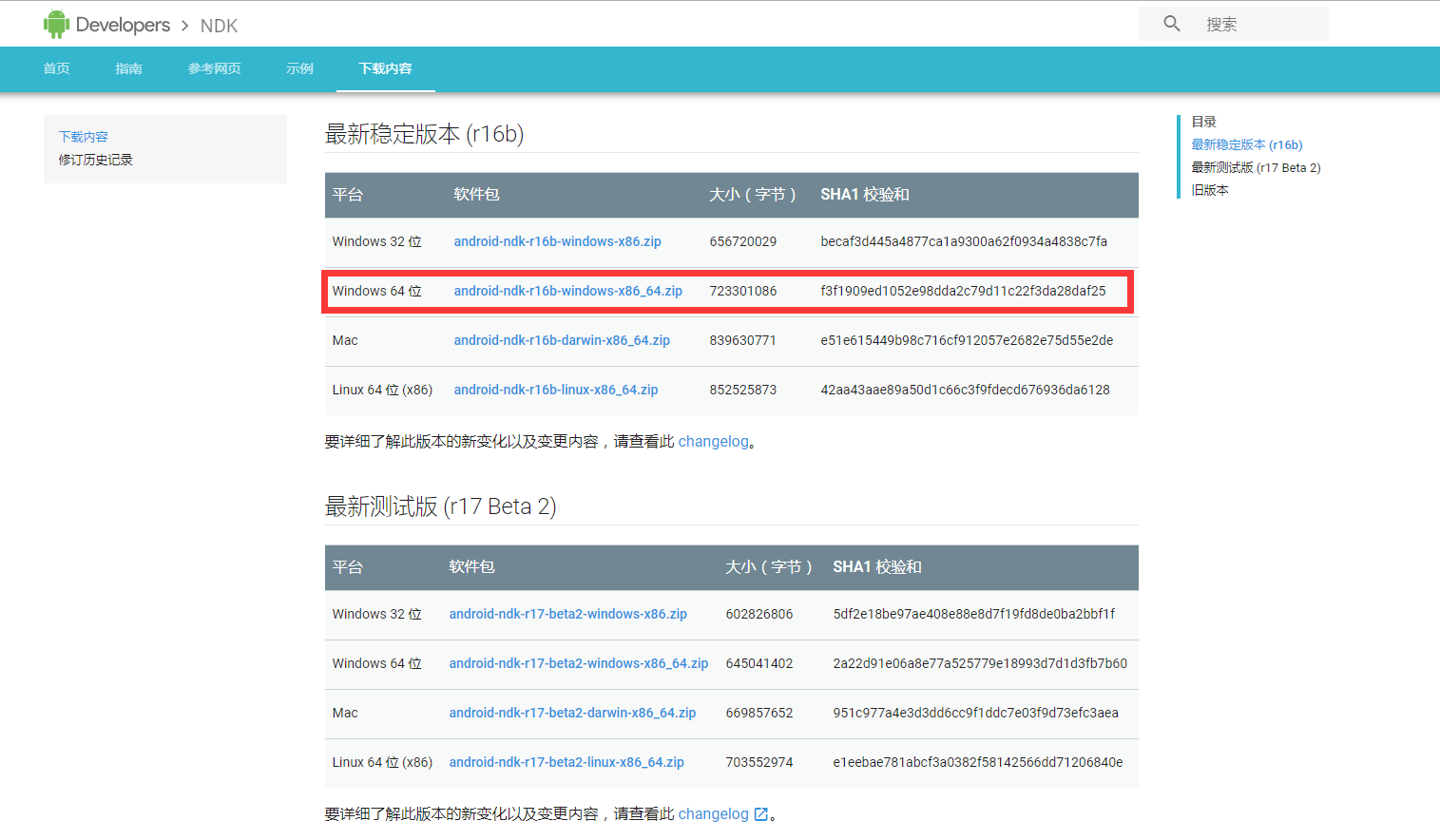This screenshot has height=840, width=1440.
Task: Click the size value 852525873
Action: pyautogui.click(x=743, y=390)
